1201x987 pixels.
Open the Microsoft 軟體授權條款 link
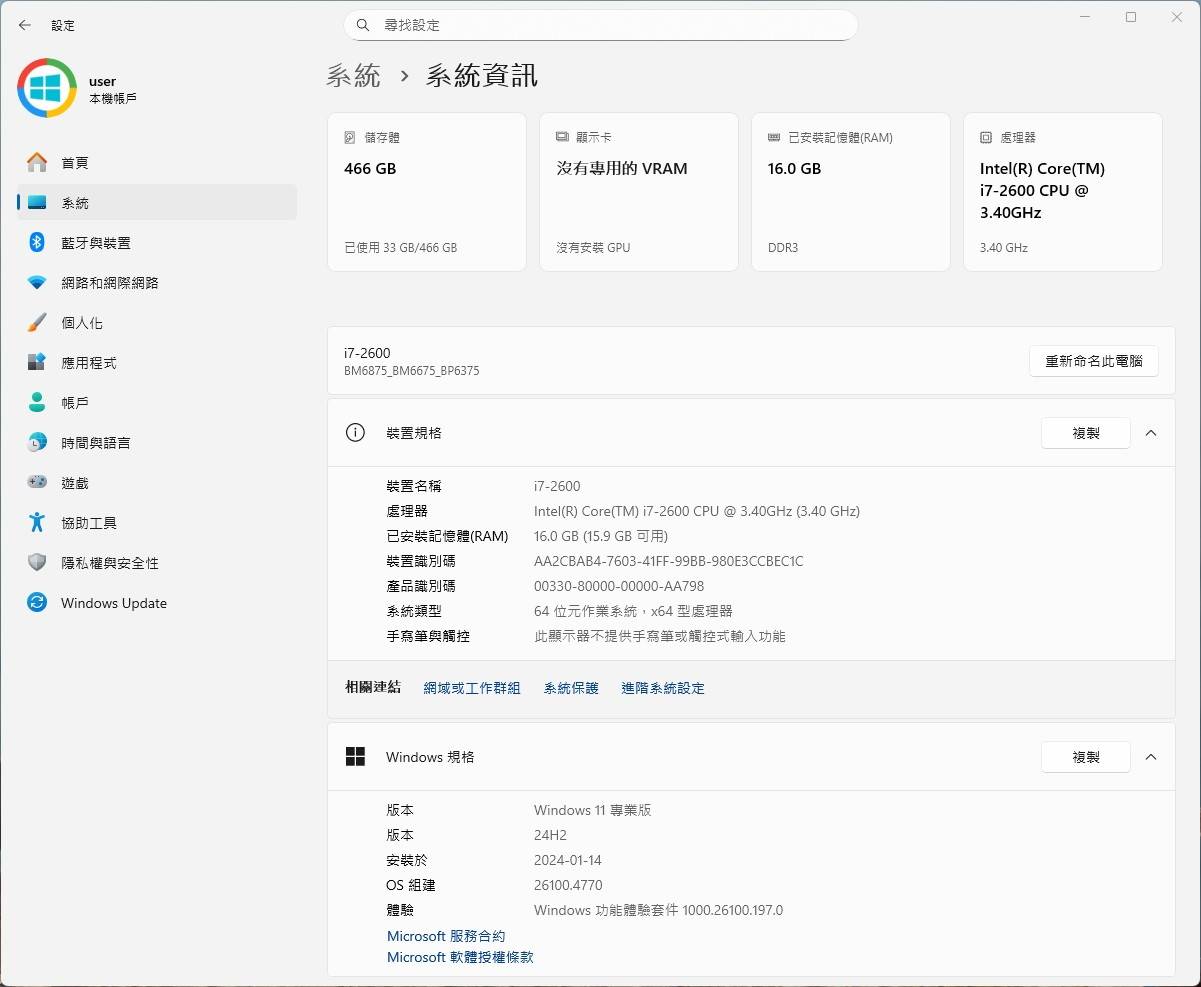click(x=460, y=957)
